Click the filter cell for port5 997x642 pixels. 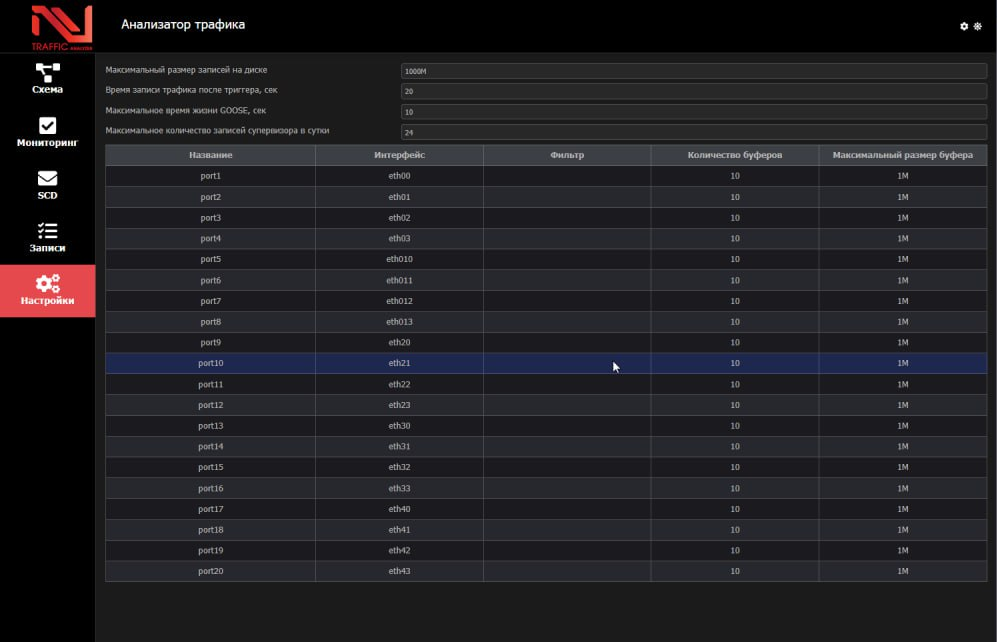(x=566, y=259)
